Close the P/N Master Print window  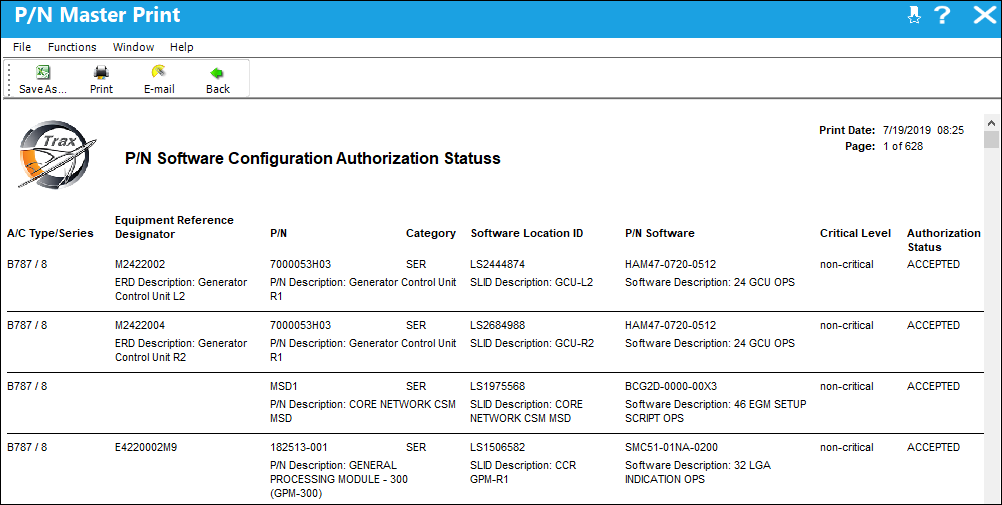tap(984, 15)
